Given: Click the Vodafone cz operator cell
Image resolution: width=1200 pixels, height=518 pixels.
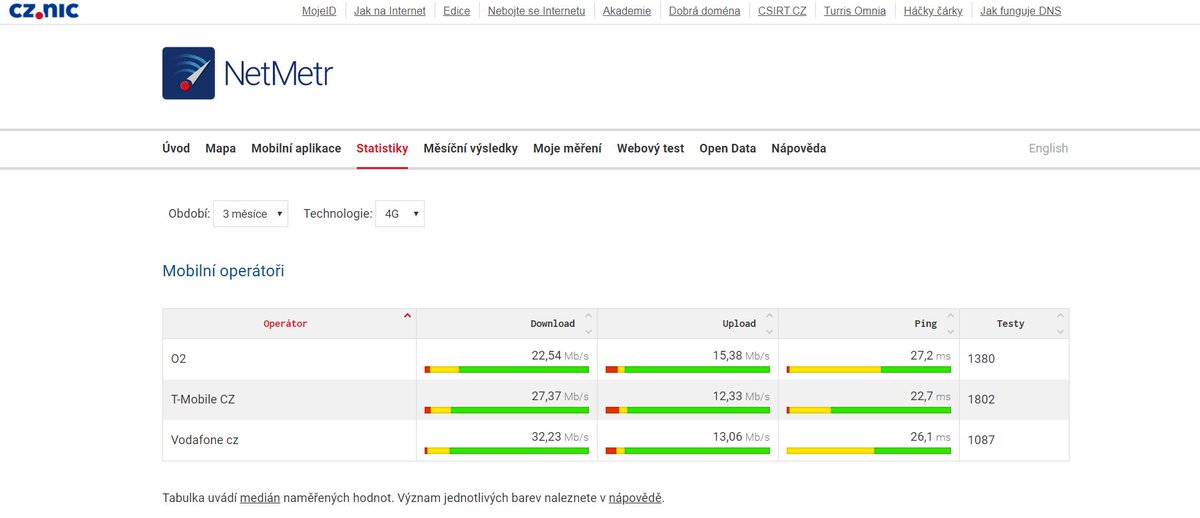Looking at the screenshot, I should (x=289, y=440).
